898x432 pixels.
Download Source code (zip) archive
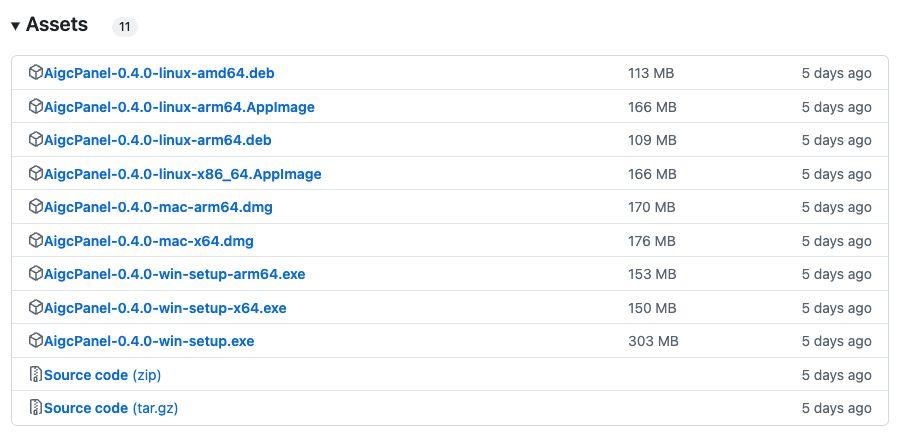102,375
